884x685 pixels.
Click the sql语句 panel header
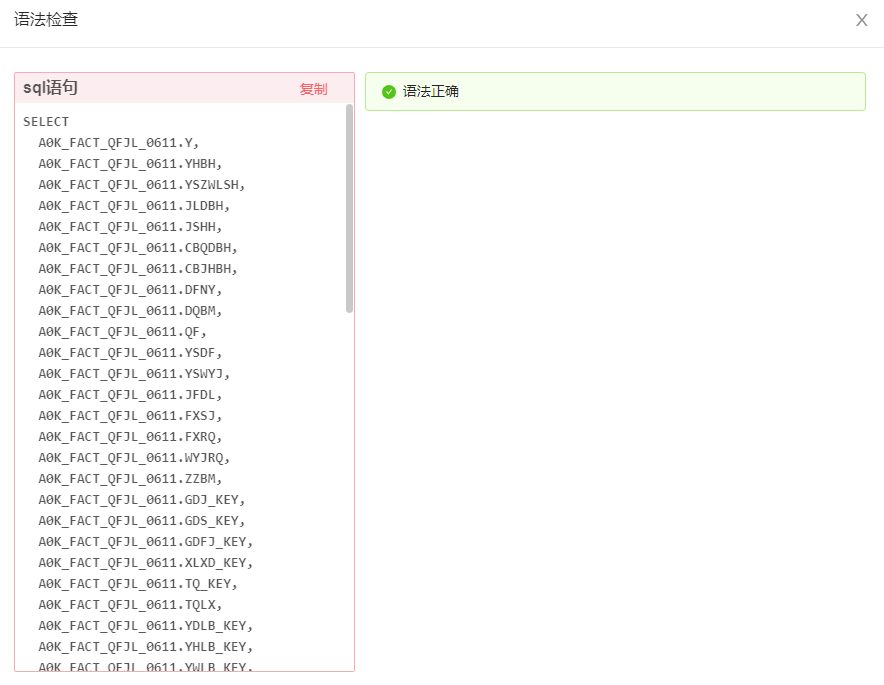(50, 88)
